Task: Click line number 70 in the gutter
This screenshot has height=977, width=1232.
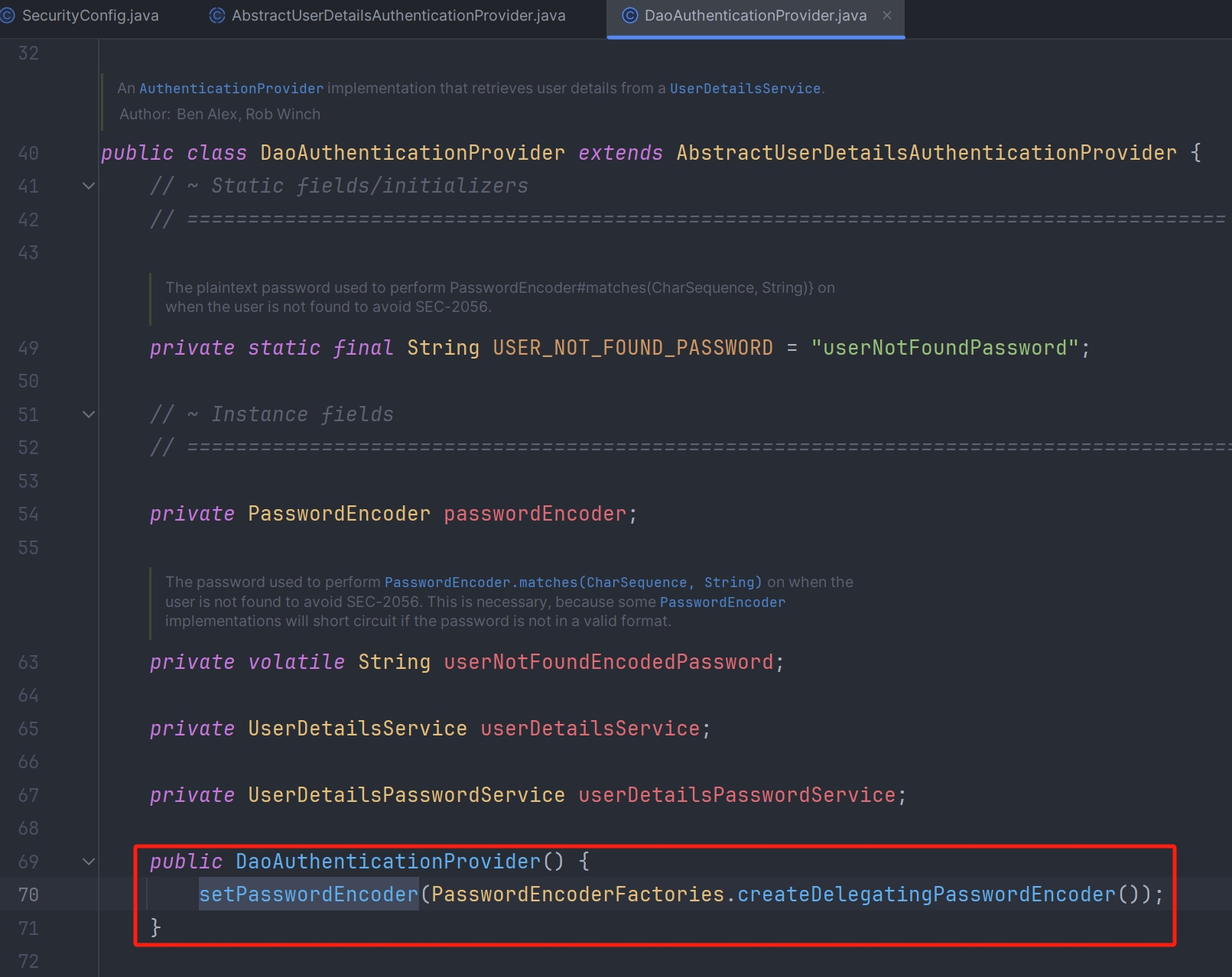Action: (28, 894)
